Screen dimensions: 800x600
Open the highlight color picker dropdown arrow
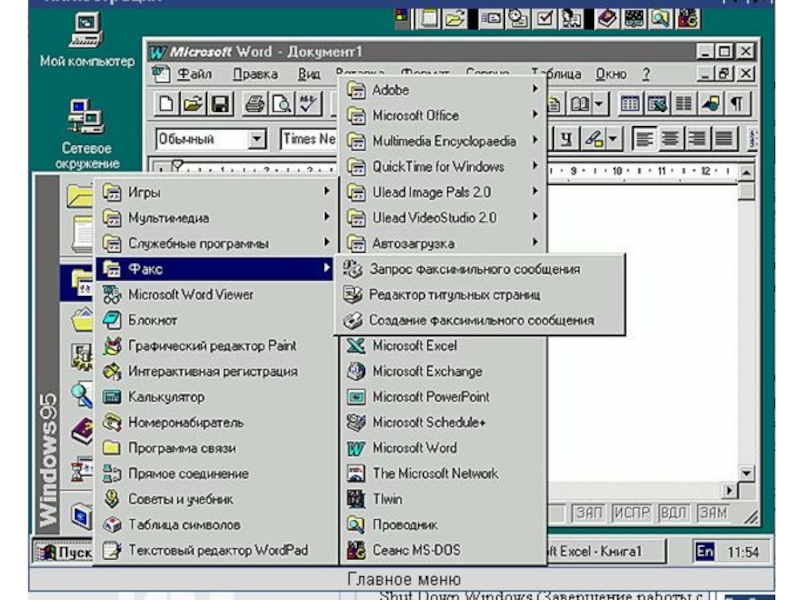[x=612, y=139]
